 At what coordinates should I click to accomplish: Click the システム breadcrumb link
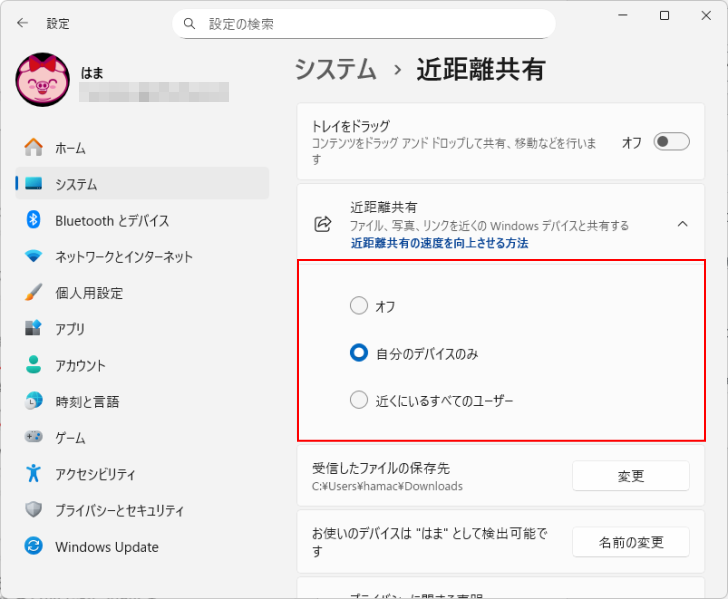tap(335, 69)
